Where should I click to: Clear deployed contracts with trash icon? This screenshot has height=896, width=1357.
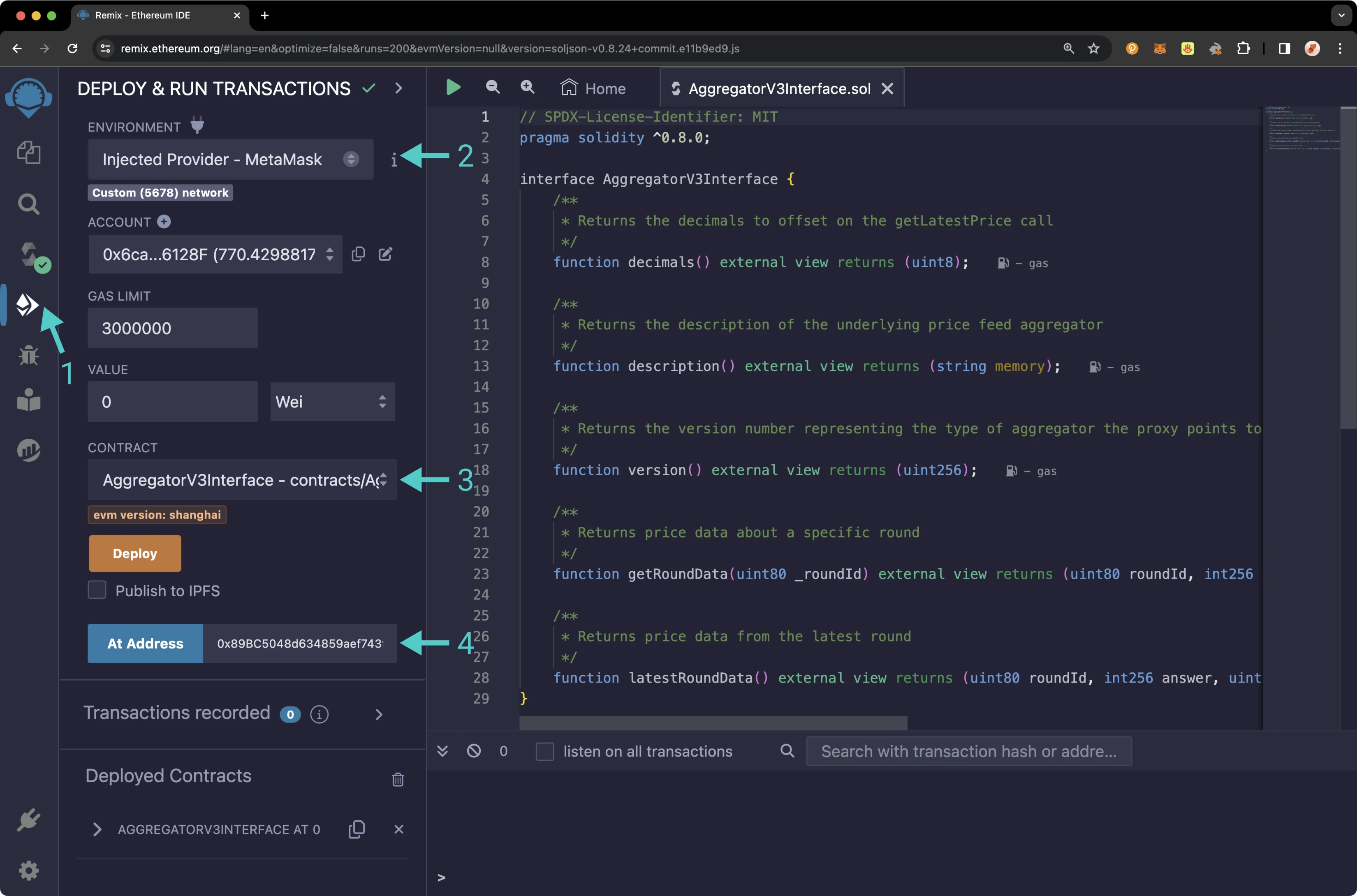[x=398, y=780]
